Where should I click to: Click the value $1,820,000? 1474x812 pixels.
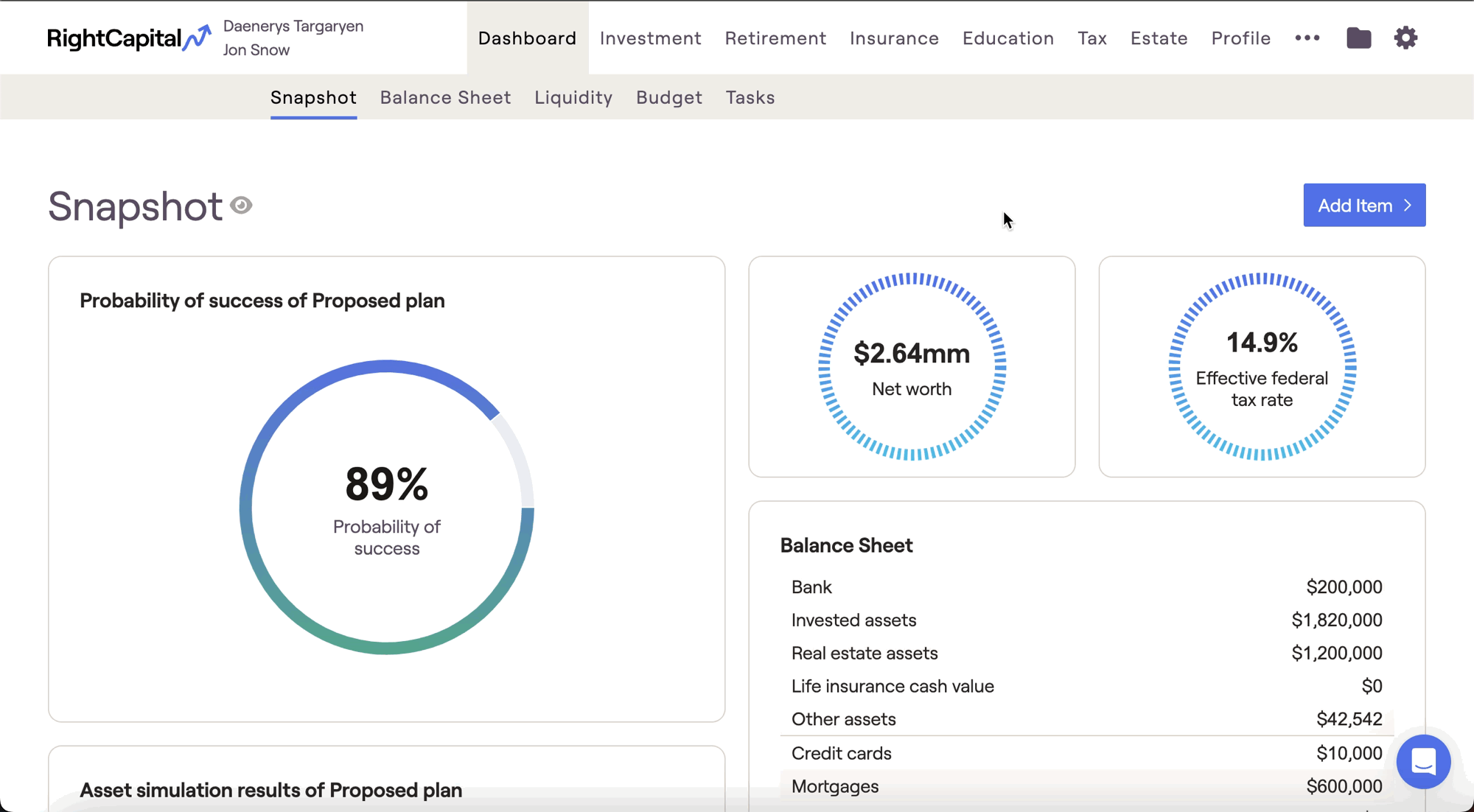(1336, 620)
